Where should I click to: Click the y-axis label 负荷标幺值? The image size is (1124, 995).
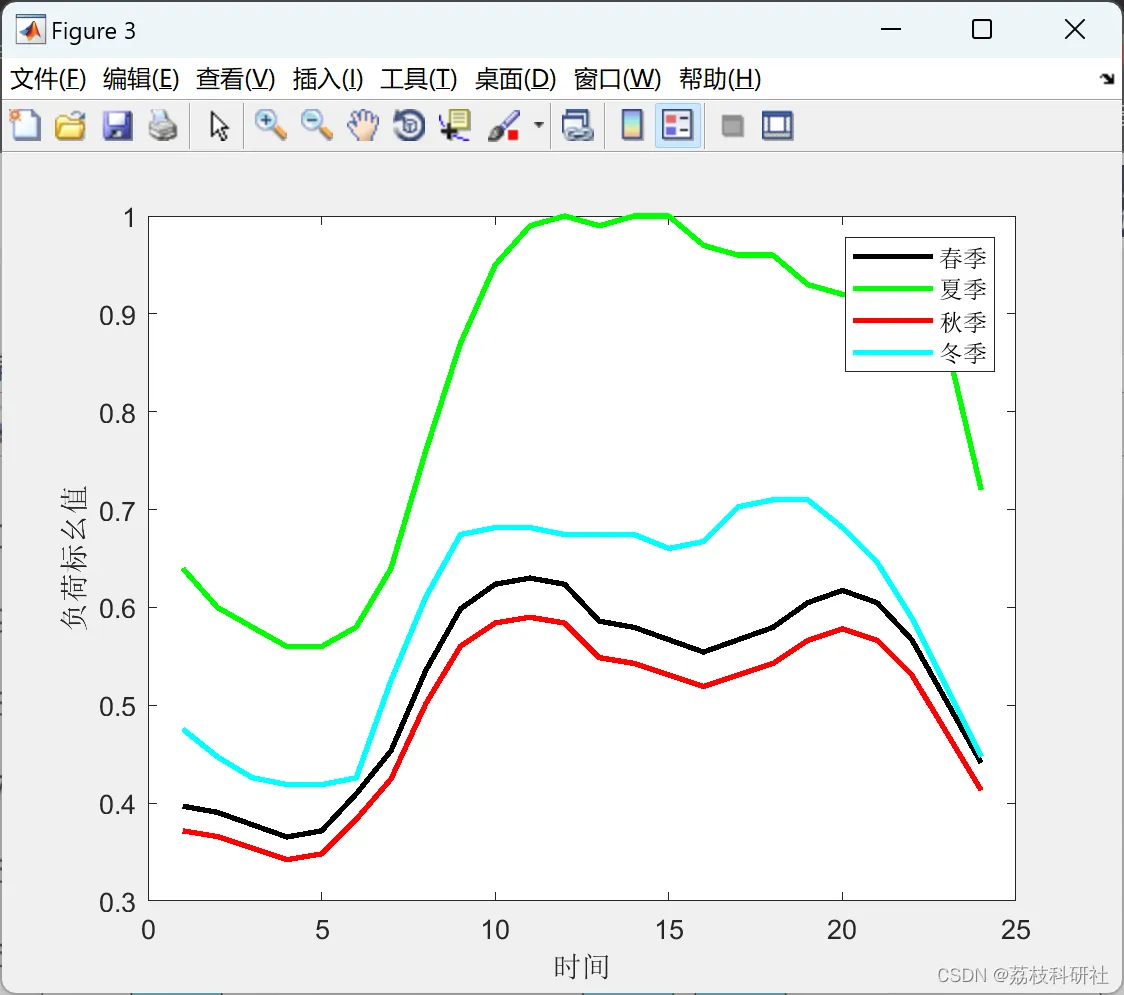(73, 558)
